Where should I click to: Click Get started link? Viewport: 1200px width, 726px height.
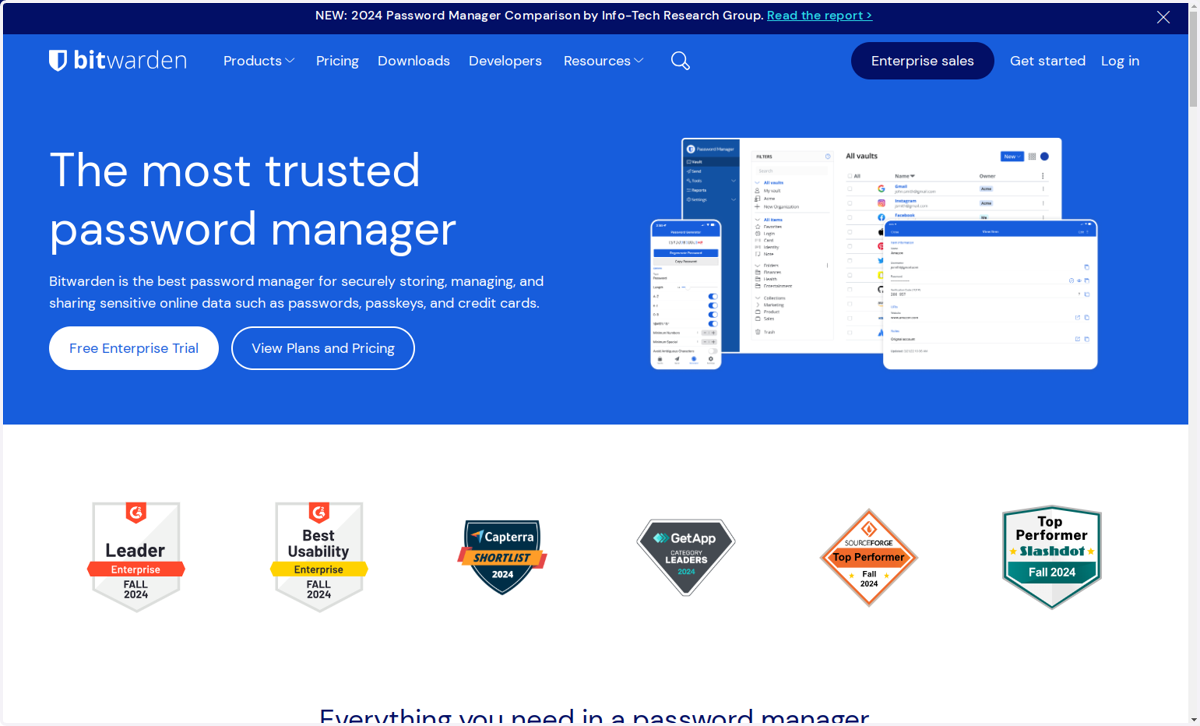click(1047, 61)
